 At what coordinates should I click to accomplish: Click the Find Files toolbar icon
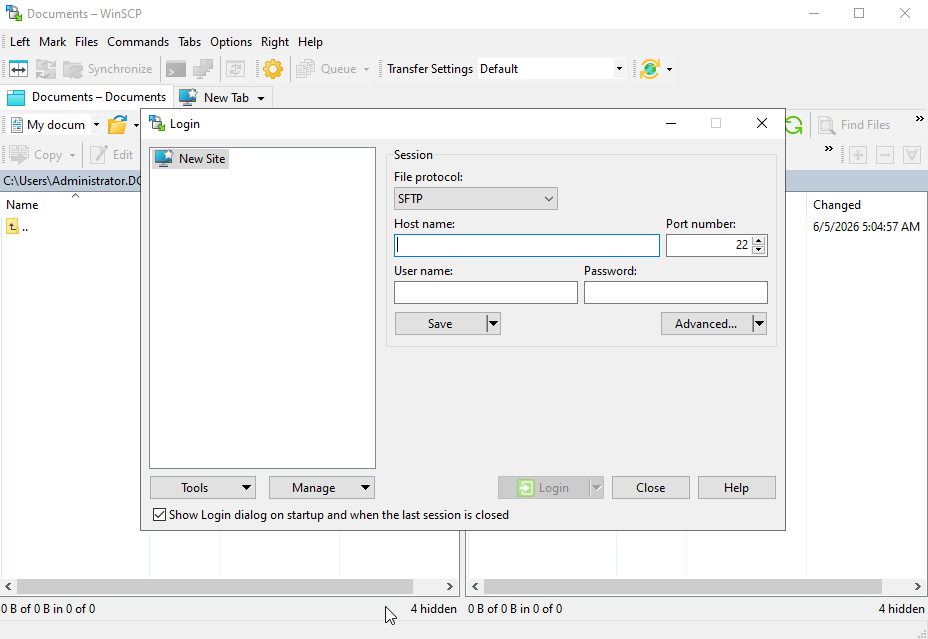pos(826,125)
